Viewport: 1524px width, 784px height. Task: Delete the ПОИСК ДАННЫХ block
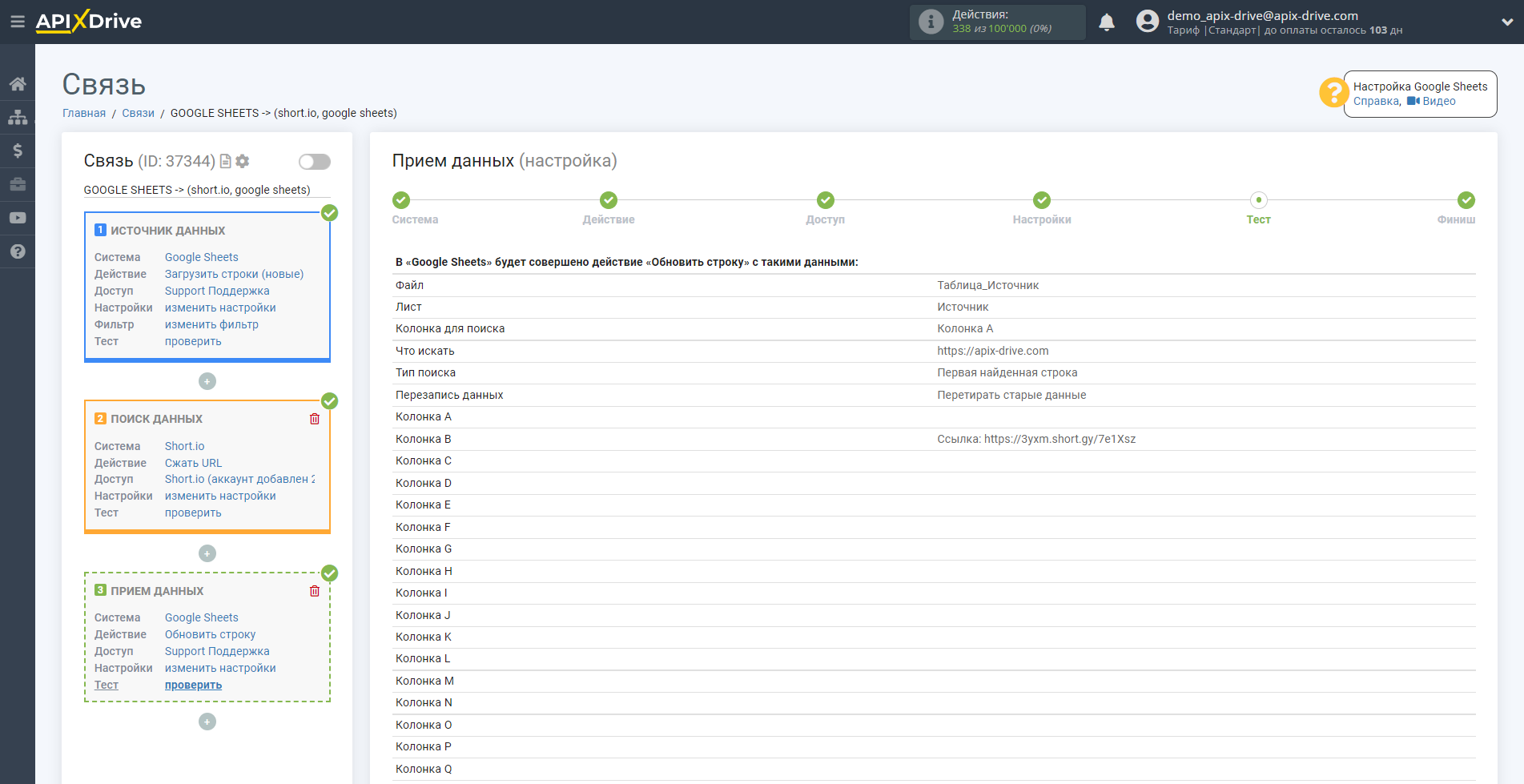pyautogui.click(x=315, y=419)
